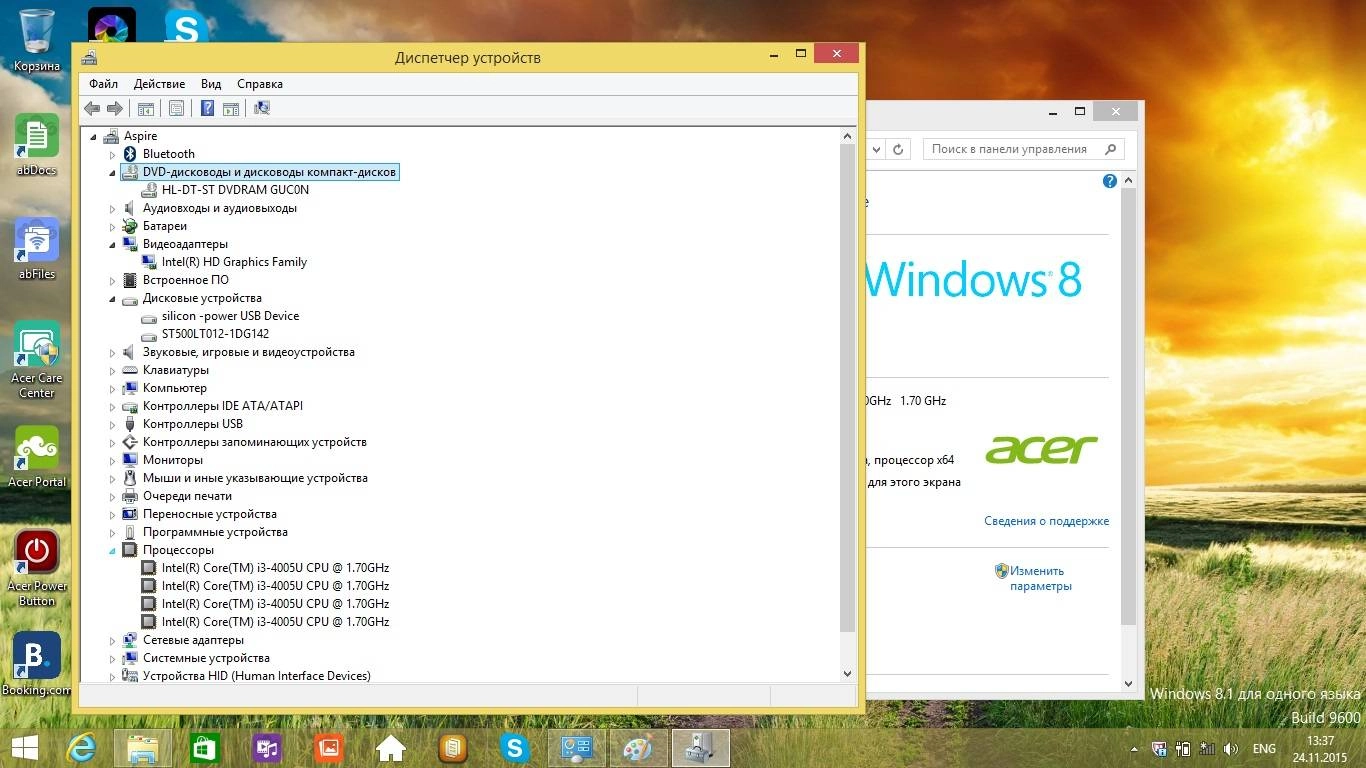The image size is (1366, 768).
Task: Open Properties via the toolbar sheet icon
Action: pos(176,108)
